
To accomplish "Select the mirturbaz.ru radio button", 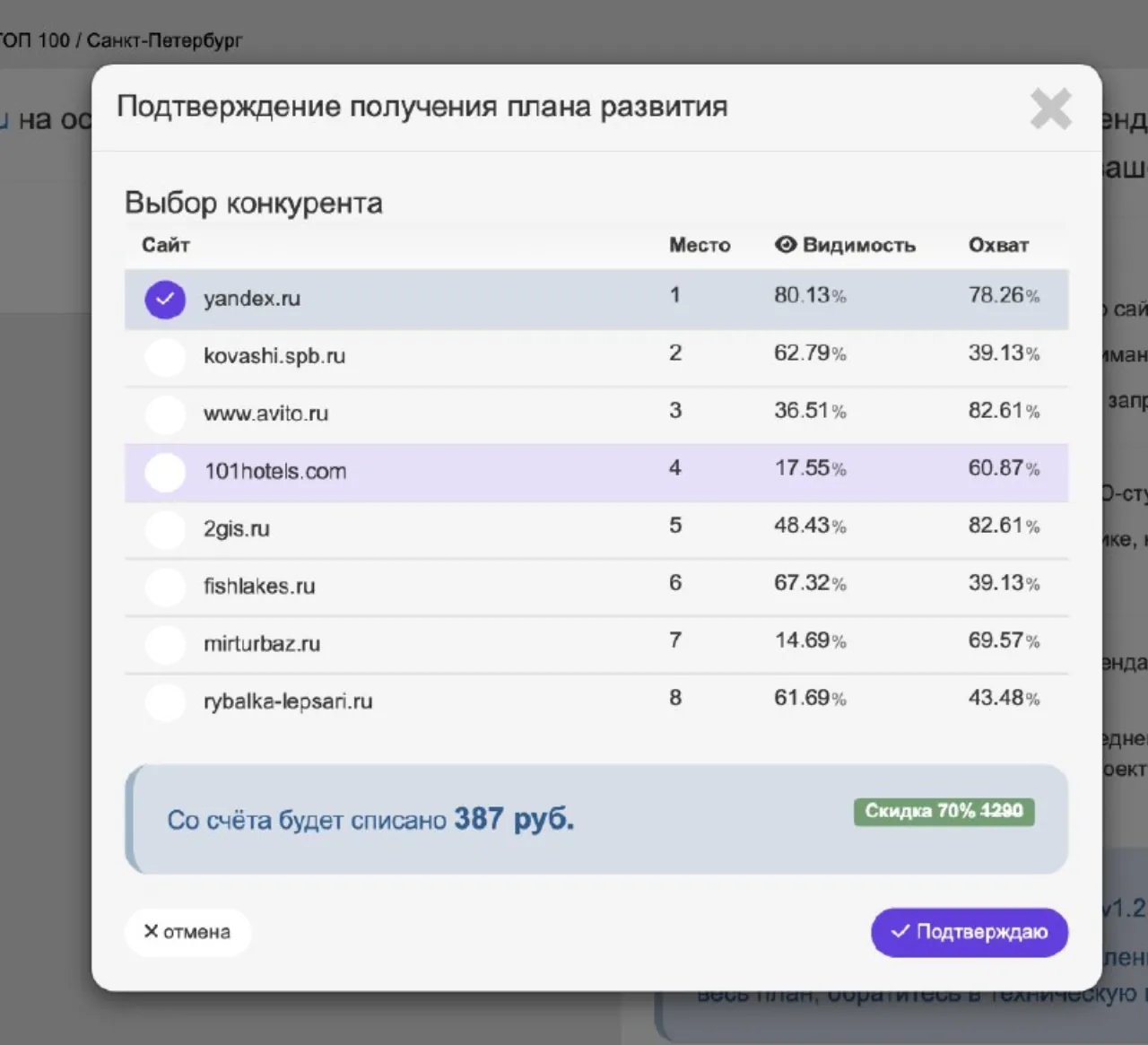I will (x=165, y=644).
